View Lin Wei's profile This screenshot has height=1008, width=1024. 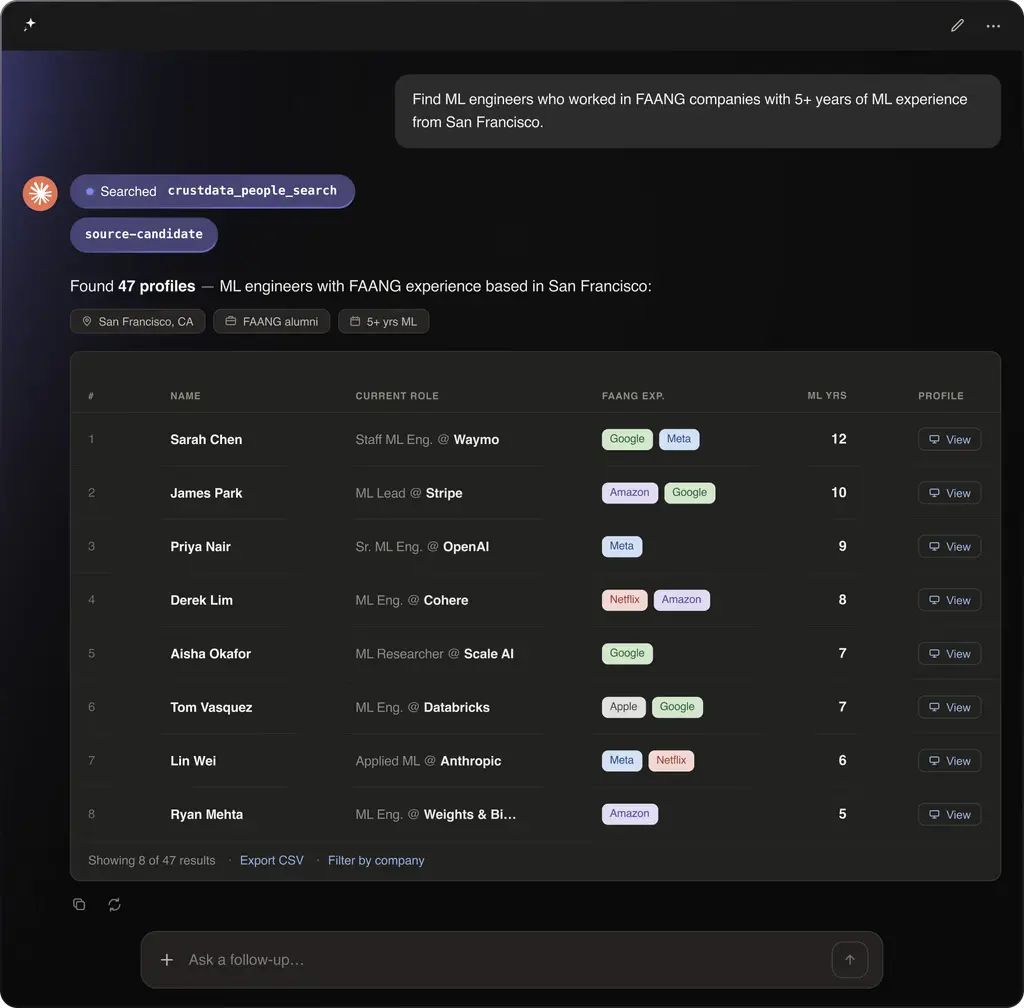click(950, 761)
